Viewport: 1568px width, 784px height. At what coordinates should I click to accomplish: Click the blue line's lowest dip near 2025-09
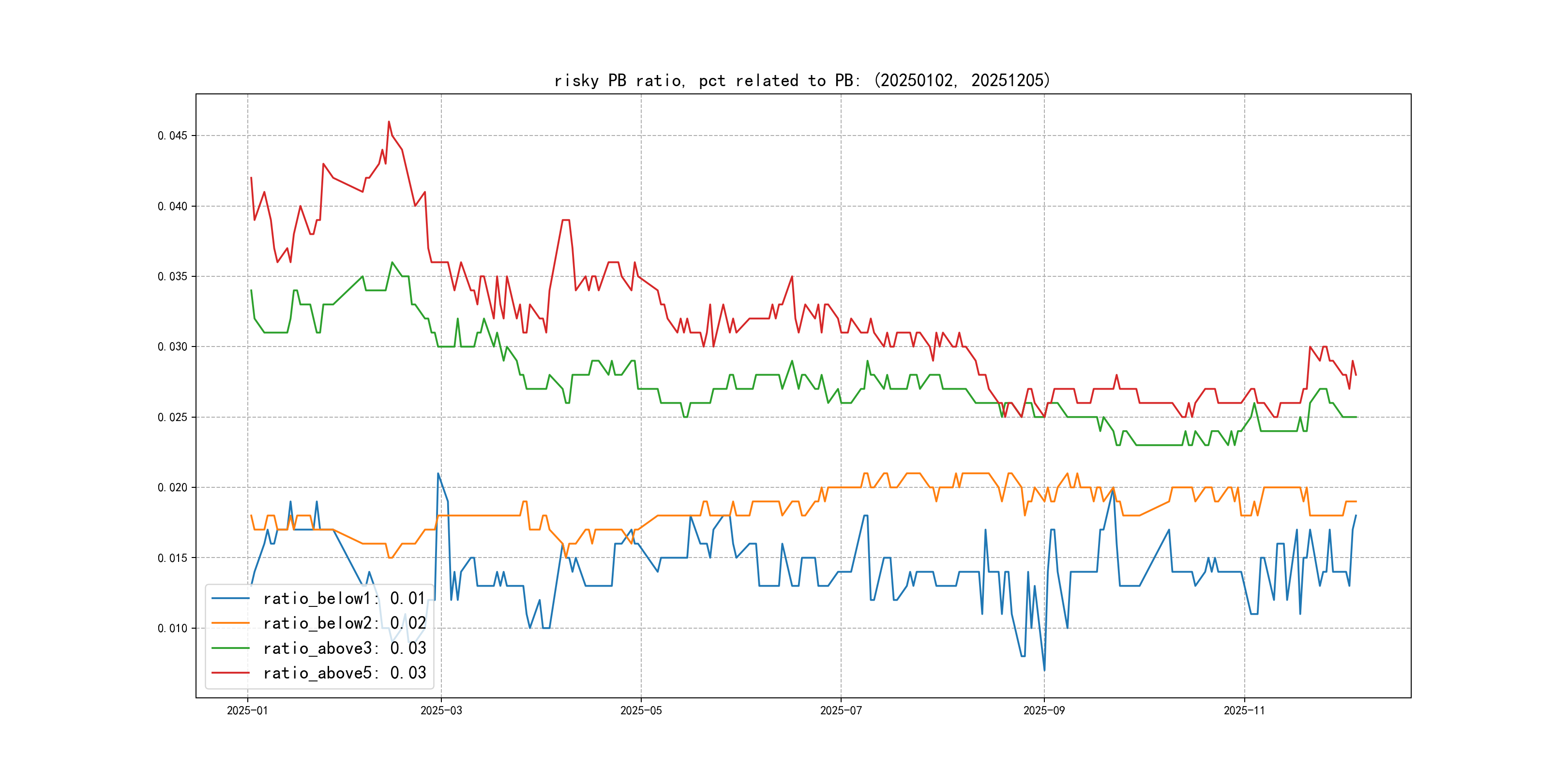1044,670
